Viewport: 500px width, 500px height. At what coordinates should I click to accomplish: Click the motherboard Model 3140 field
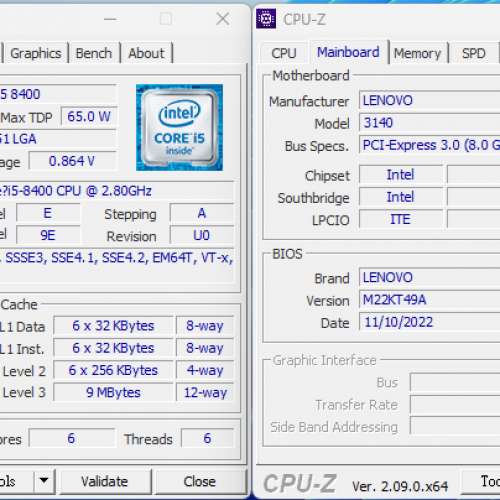429,123
